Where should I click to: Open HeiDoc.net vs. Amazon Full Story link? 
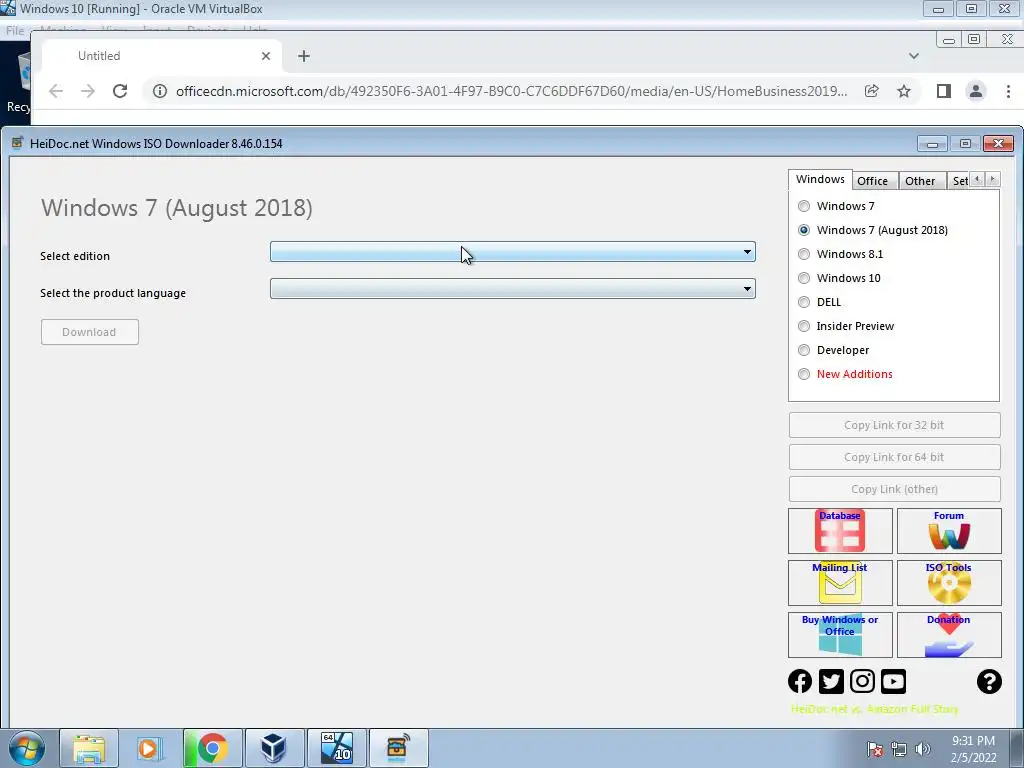click(874, 709)
